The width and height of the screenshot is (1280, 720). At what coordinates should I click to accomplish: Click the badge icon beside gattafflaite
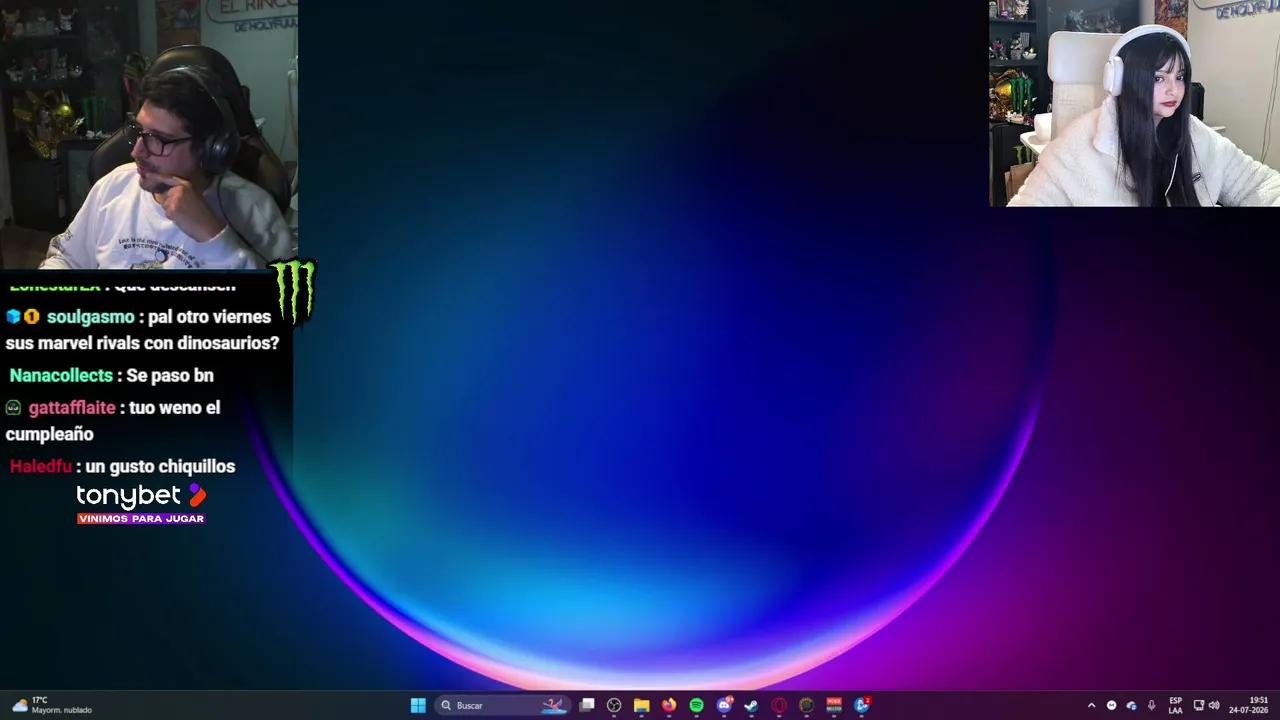(13, 408)
